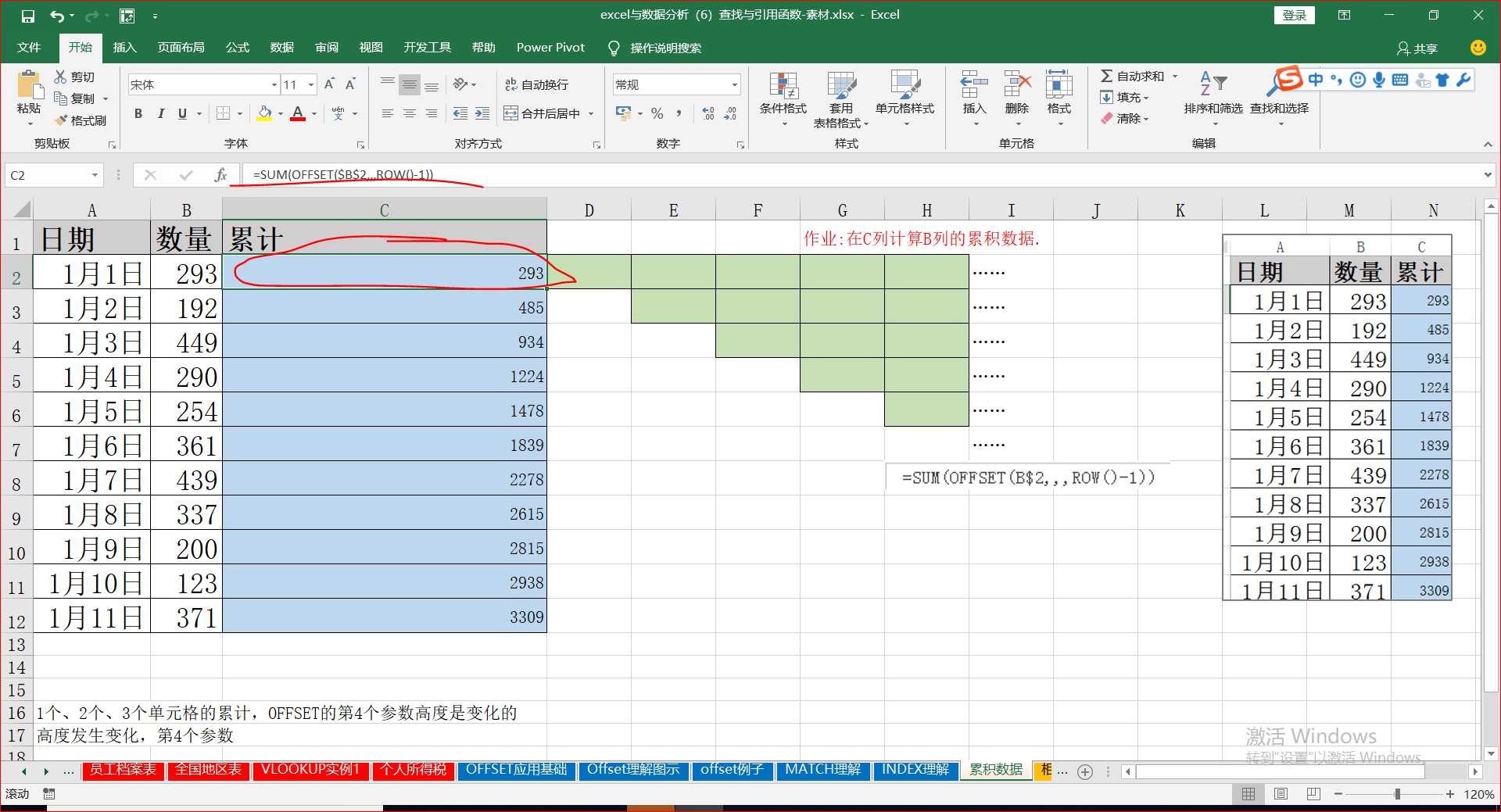Toggle Italic formatting
The width and height of the screenshot is (1501, 812).
pos(160,114)
